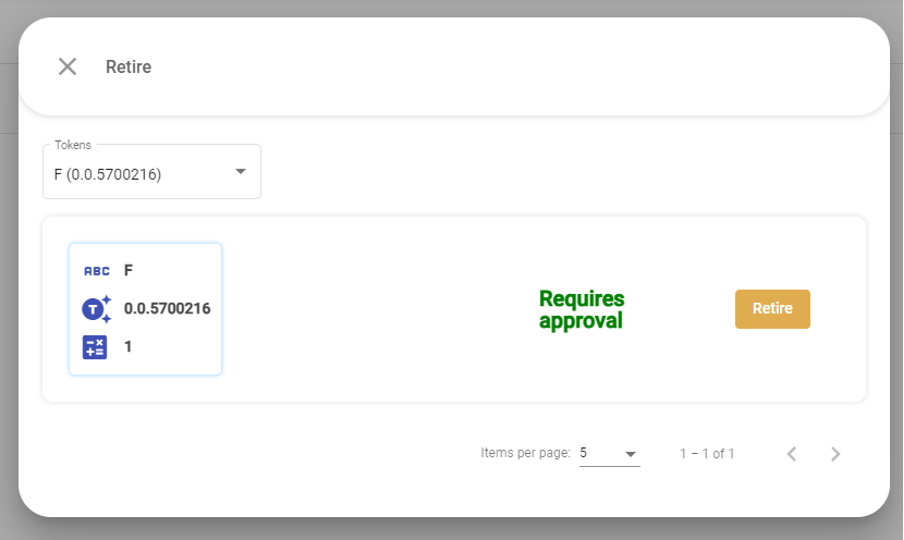Click the balance value 1
904x540 pixels.
128,347
